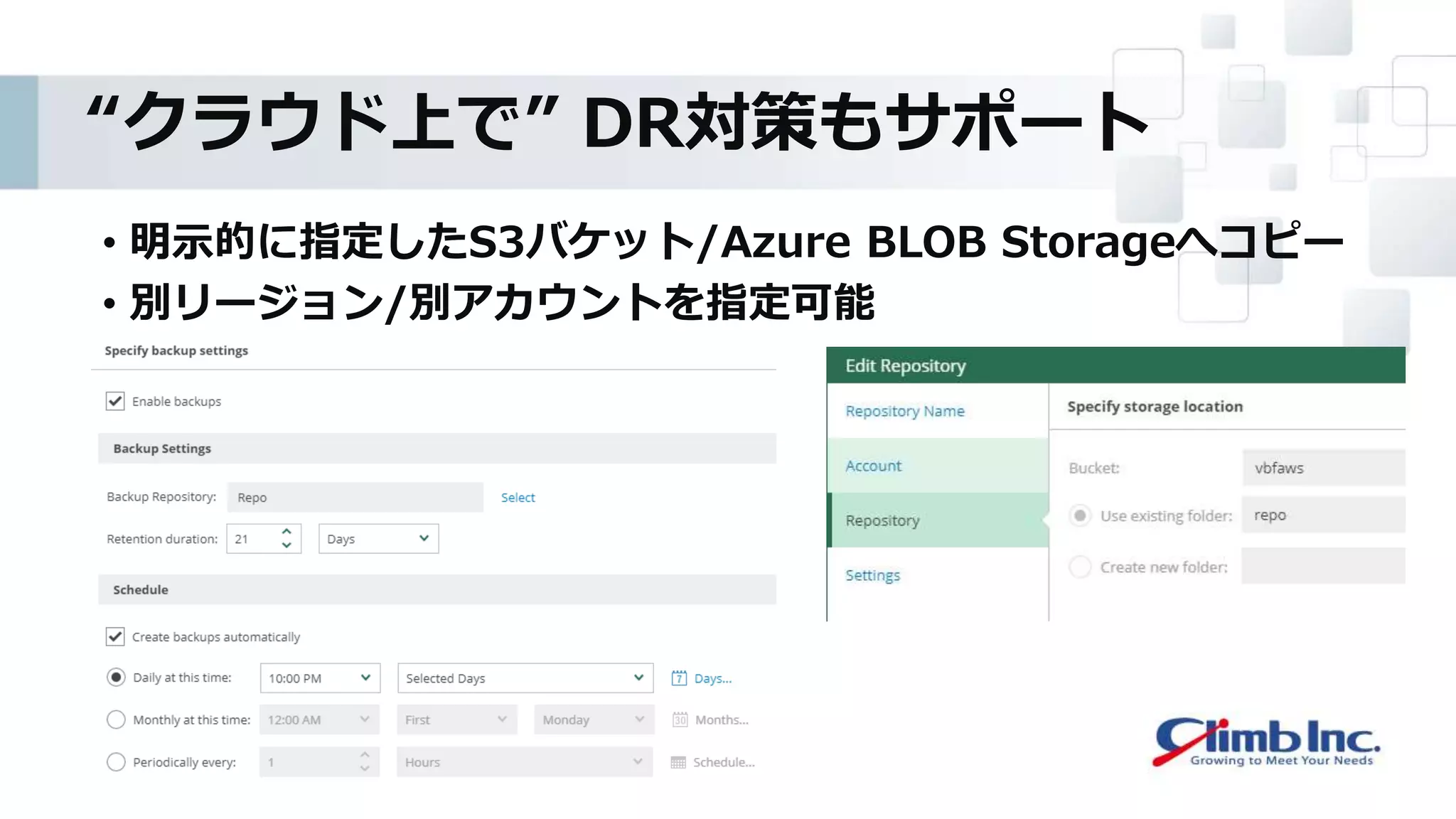1456x819 pixels.
Task: Click the Select repository link
Action: pos(518,498)
